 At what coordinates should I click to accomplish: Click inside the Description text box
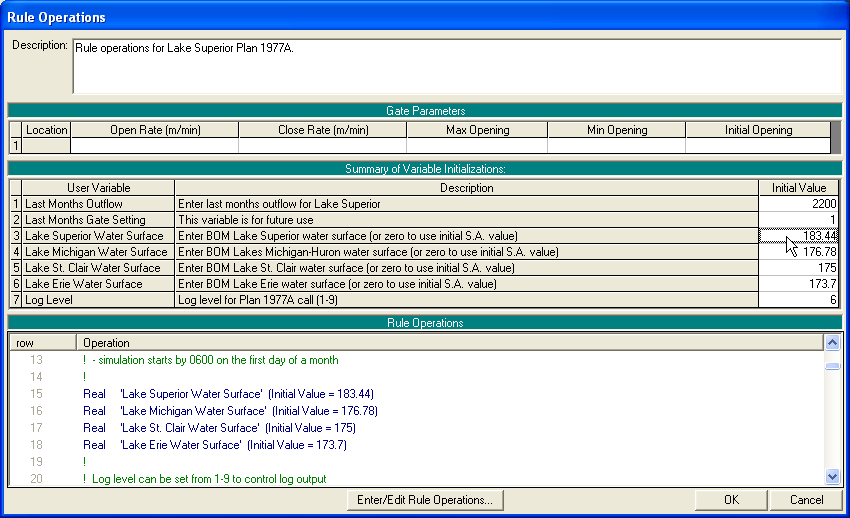456,66
